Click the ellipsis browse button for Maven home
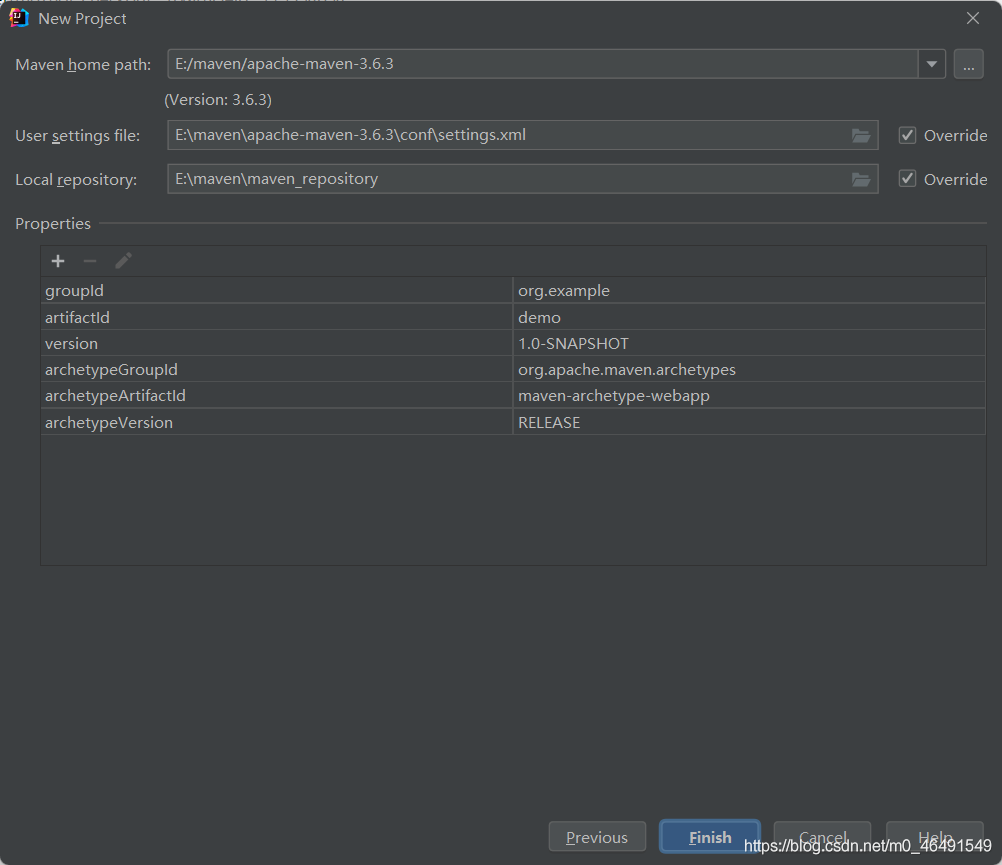1002x865 pixels. pyautogui.click(x=969, y=65)
